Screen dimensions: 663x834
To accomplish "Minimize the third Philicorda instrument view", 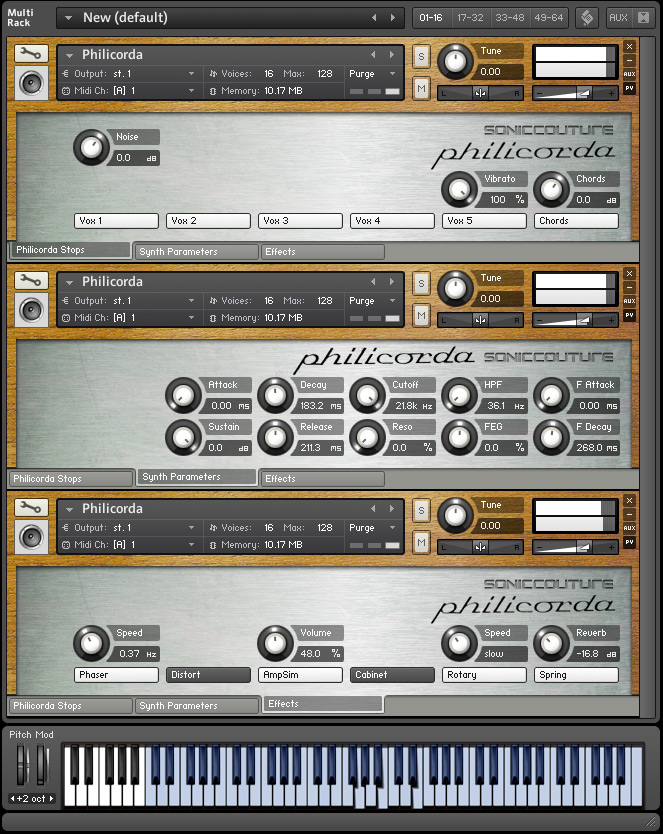I will click(x=630, y=514).
